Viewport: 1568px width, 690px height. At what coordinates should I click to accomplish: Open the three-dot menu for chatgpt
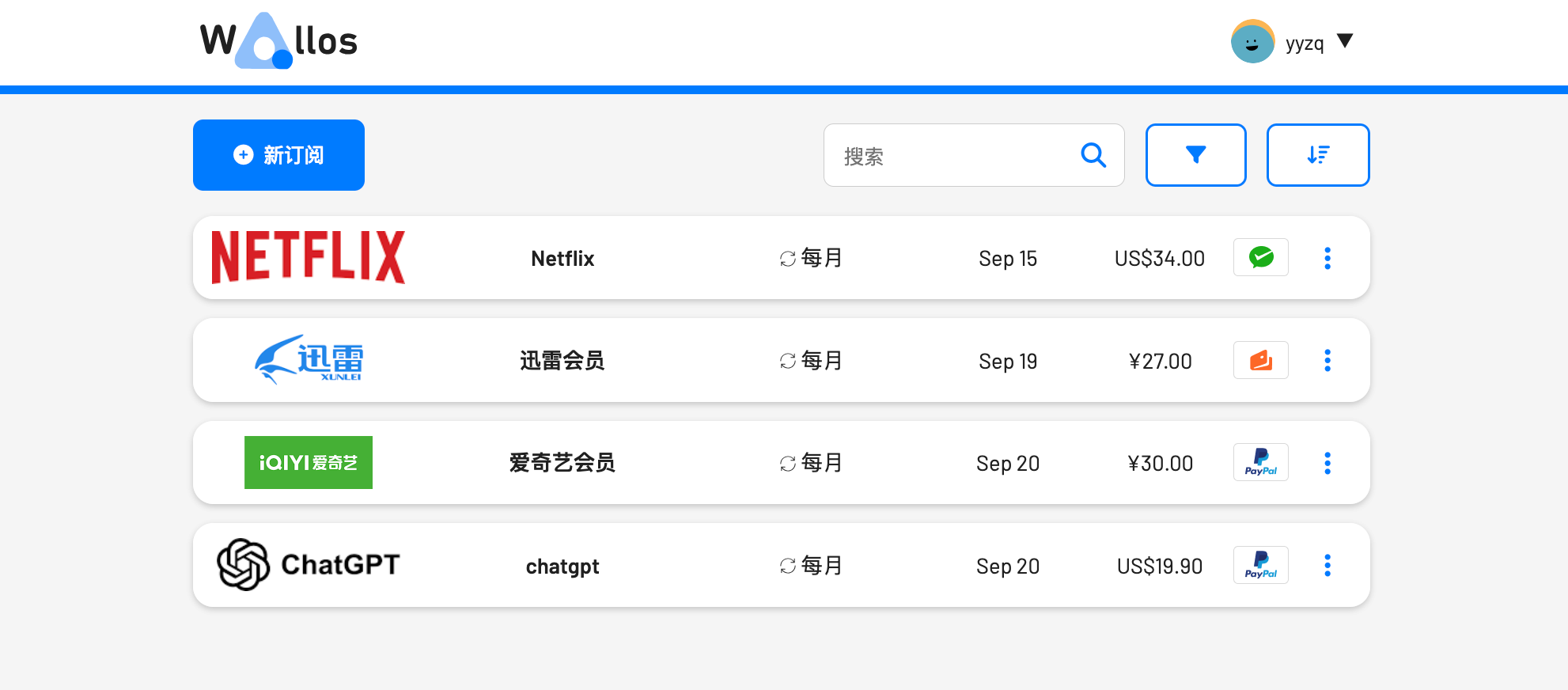(x=1327, y=566)
